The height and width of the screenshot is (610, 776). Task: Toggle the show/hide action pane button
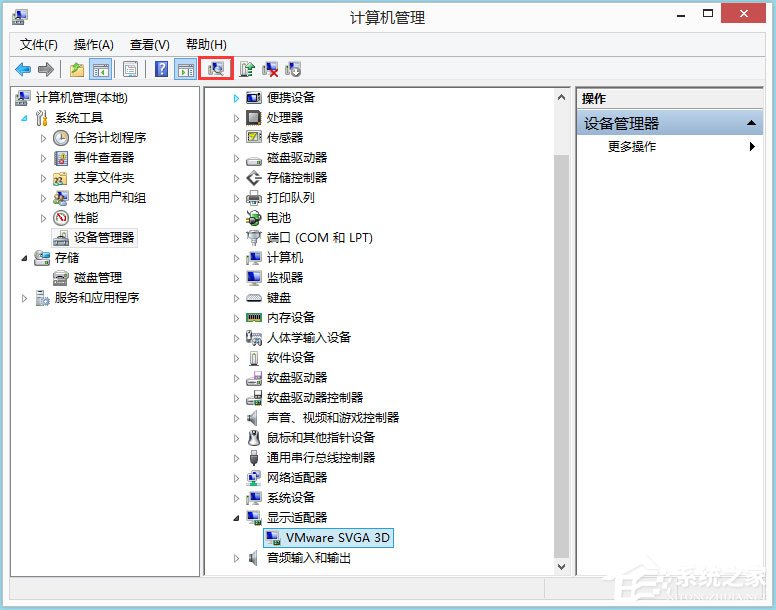(185, 69)
